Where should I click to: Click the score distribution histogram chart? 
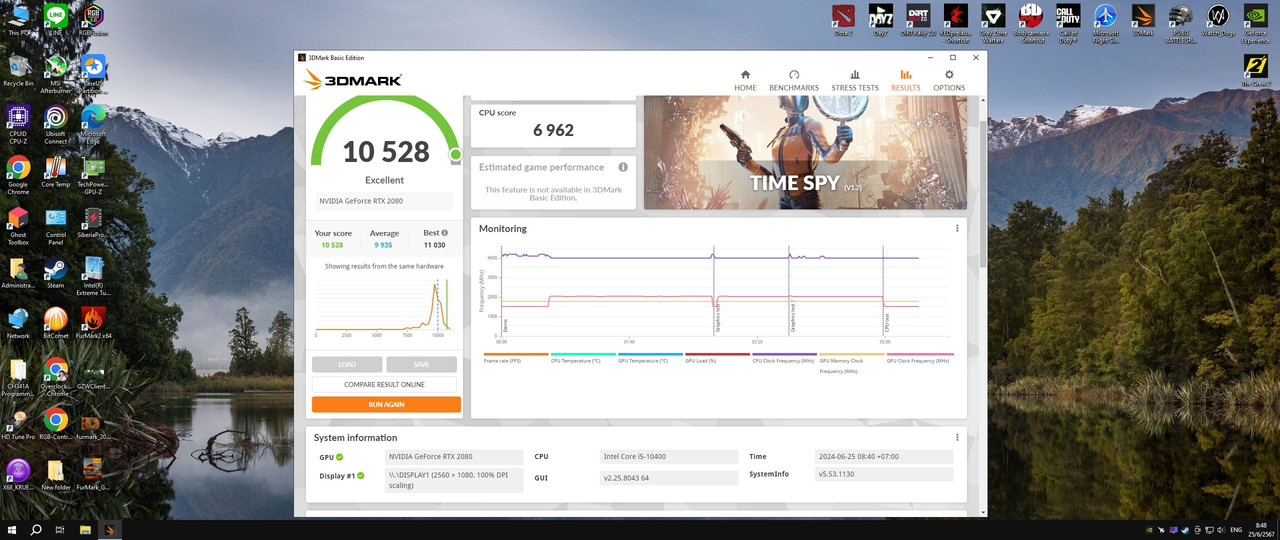click(384, 307)
